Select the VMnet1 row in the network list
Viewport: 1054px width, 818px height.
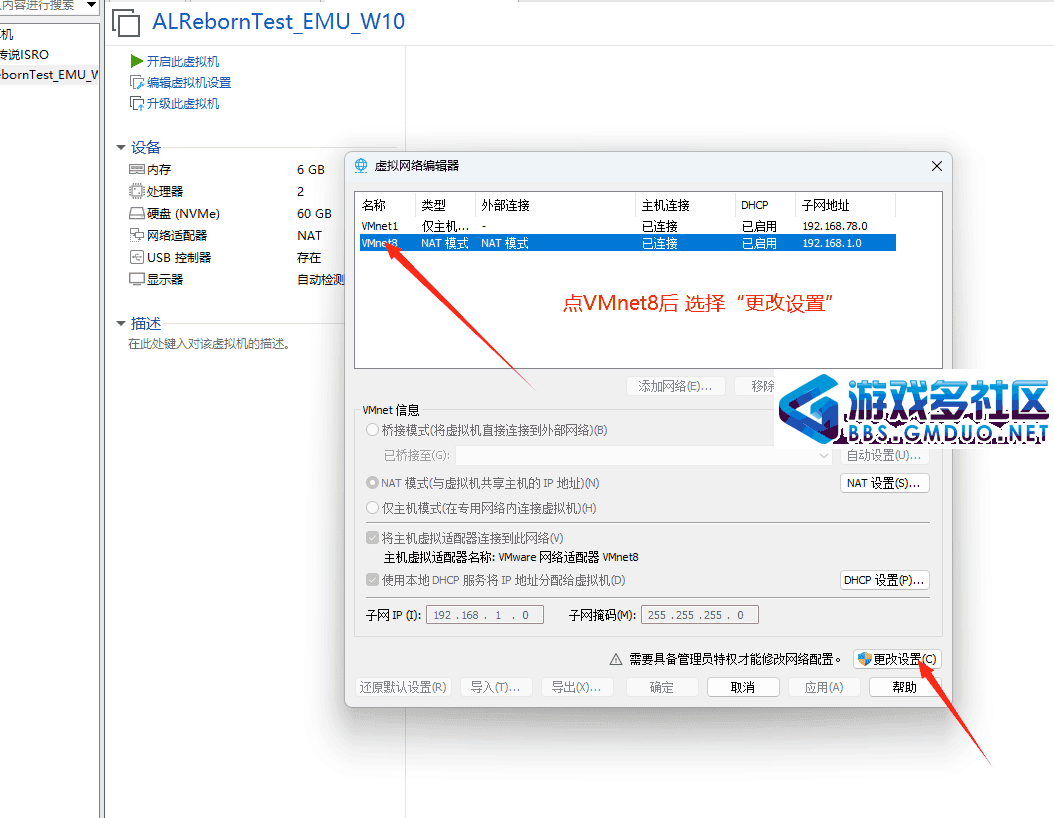627,226
